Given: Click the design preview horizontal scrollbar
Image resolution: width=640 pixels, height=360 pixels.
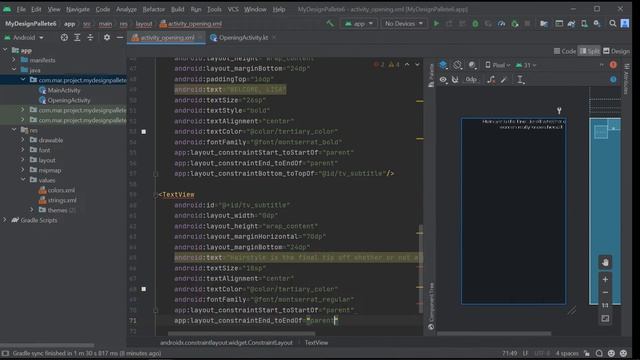Looking at the screenshot, I should click(494, 333).
